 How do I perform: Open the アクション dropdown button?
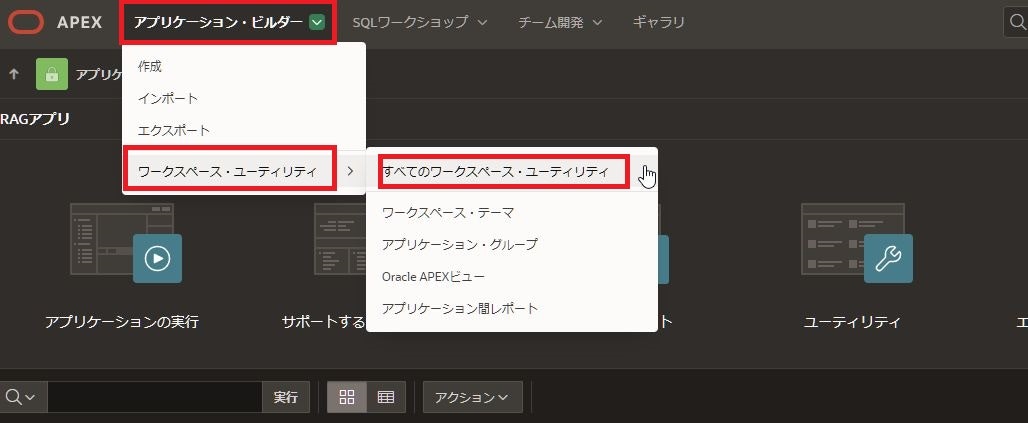click(473, 397)
